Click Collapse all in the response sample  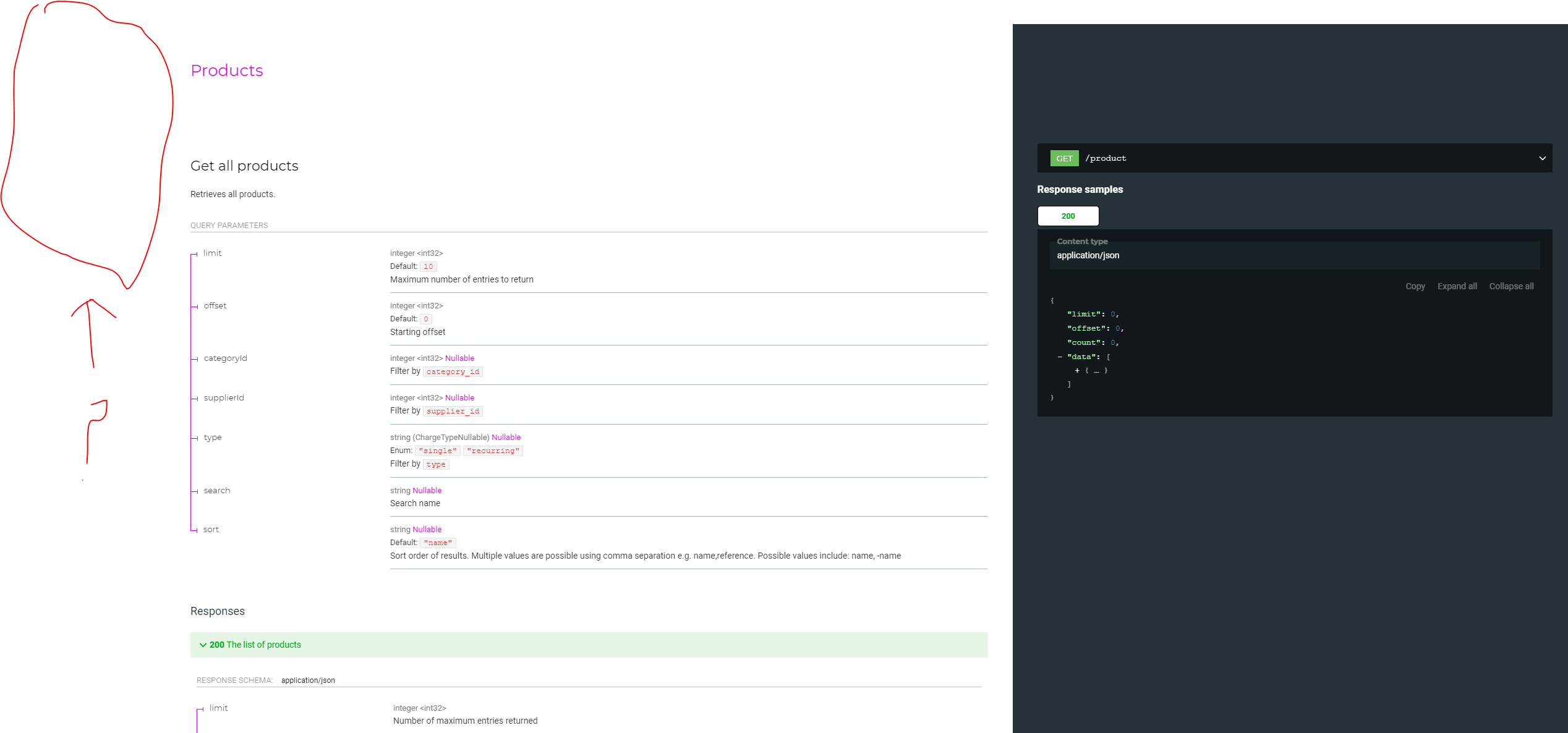pyautogui.click(x=1511, y=286)
